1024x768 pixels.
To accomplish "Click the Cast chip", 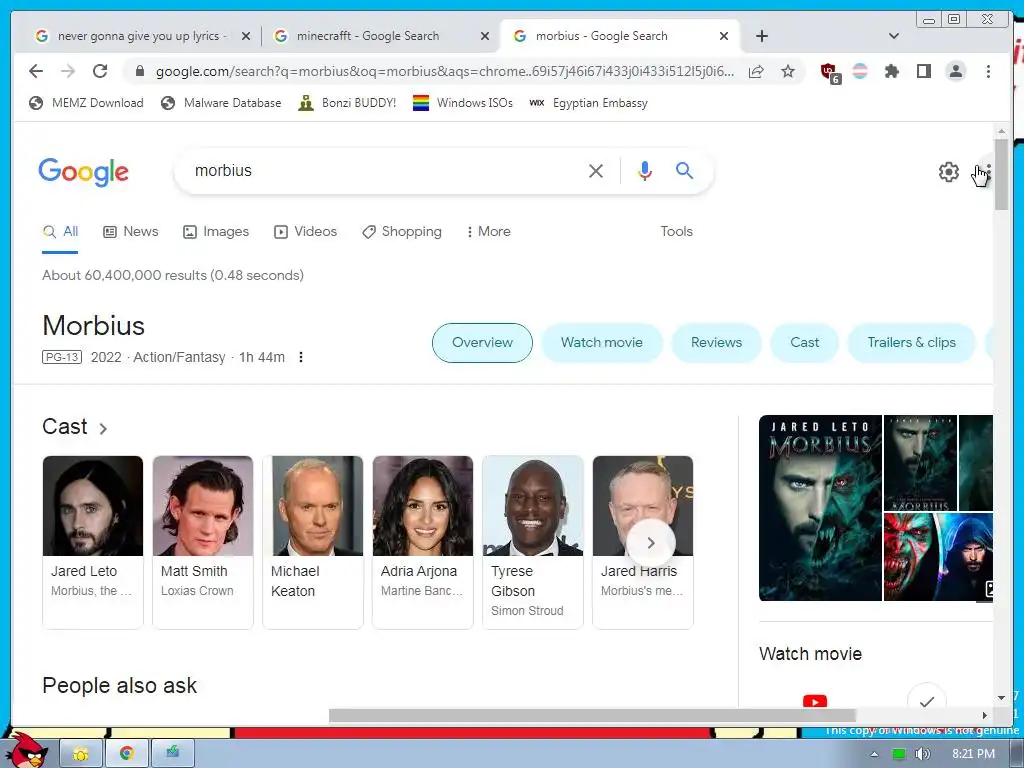I will (x=805, y=343).
